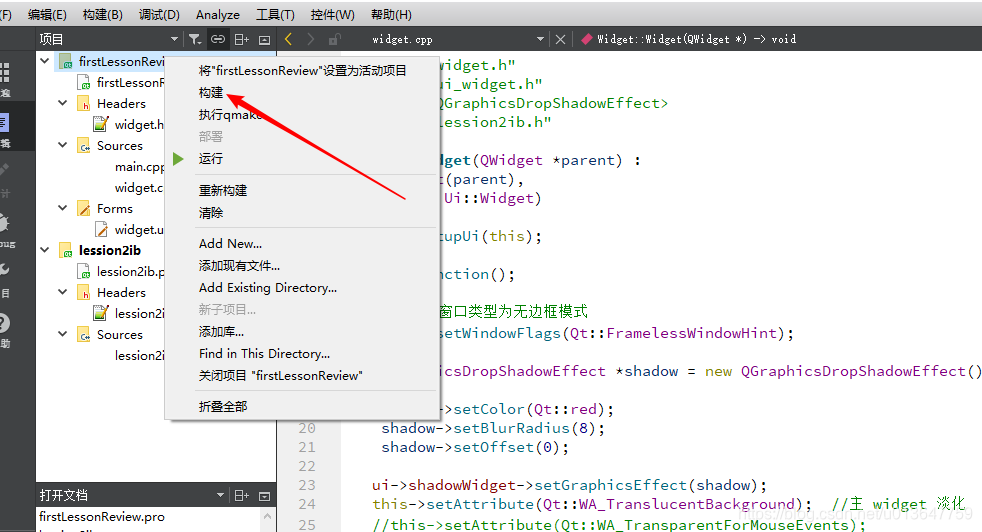This screenshot has height=532, width=982.
Task: Select the widget.h header file
Action: pos(138,125)
